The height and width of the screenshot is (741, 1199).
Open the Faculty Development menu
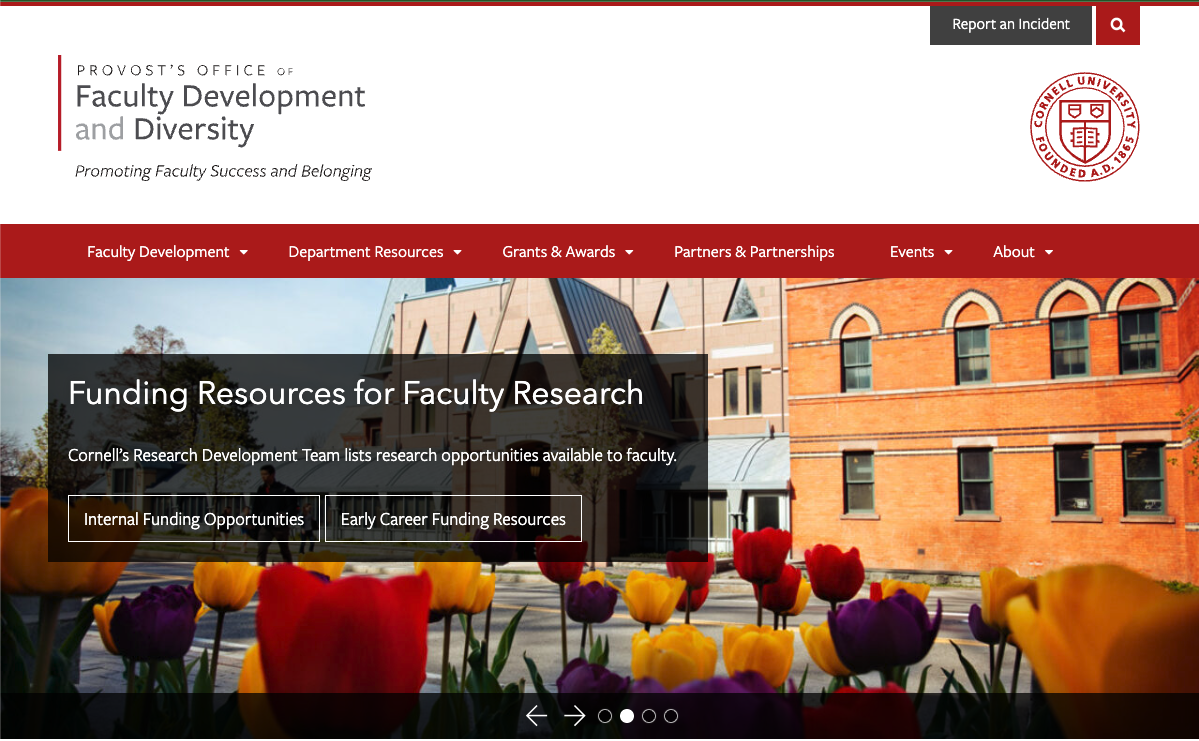(x=158, y=252)
